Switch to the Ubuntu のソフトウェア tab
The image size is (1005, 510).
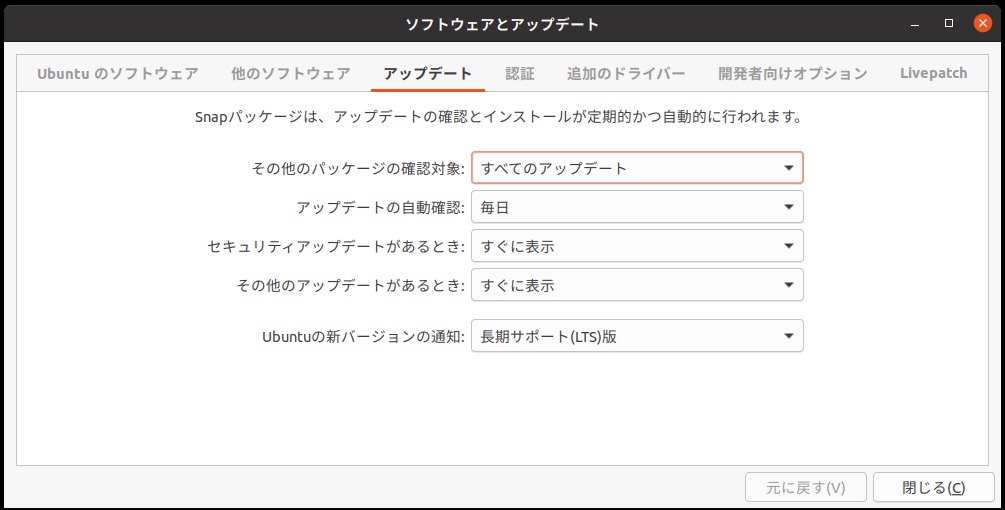pyautogui.click(x=117, y=74)
